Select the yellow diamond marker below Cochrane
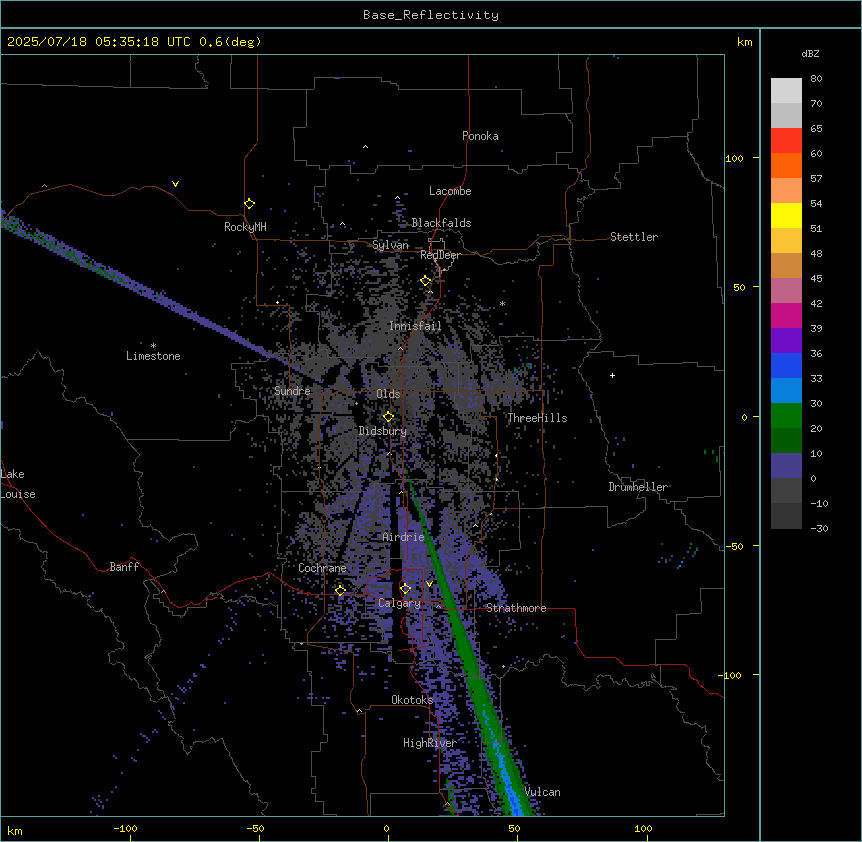This screenshot has width=862, height=842. (340, 591)
